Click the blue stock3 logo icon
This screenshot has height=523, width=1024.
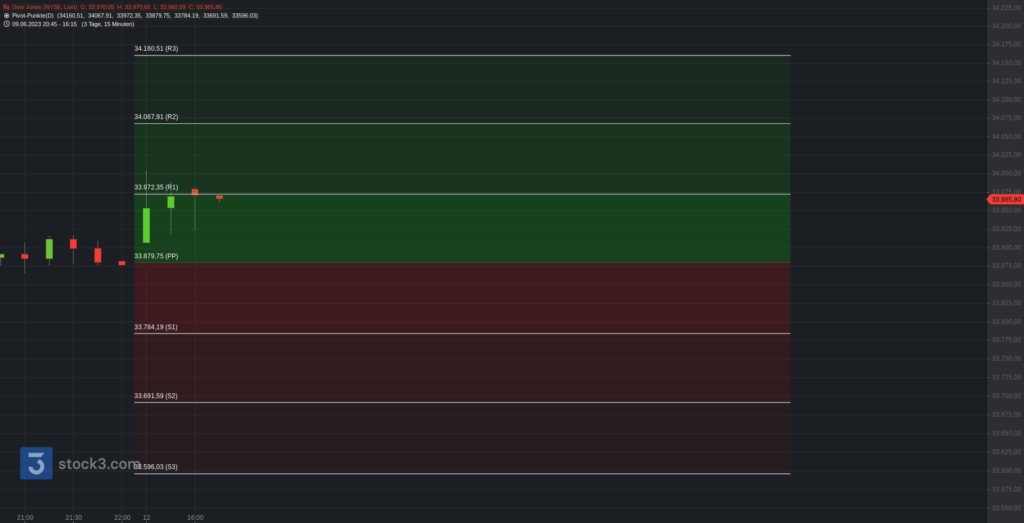[x=37, y=463]
